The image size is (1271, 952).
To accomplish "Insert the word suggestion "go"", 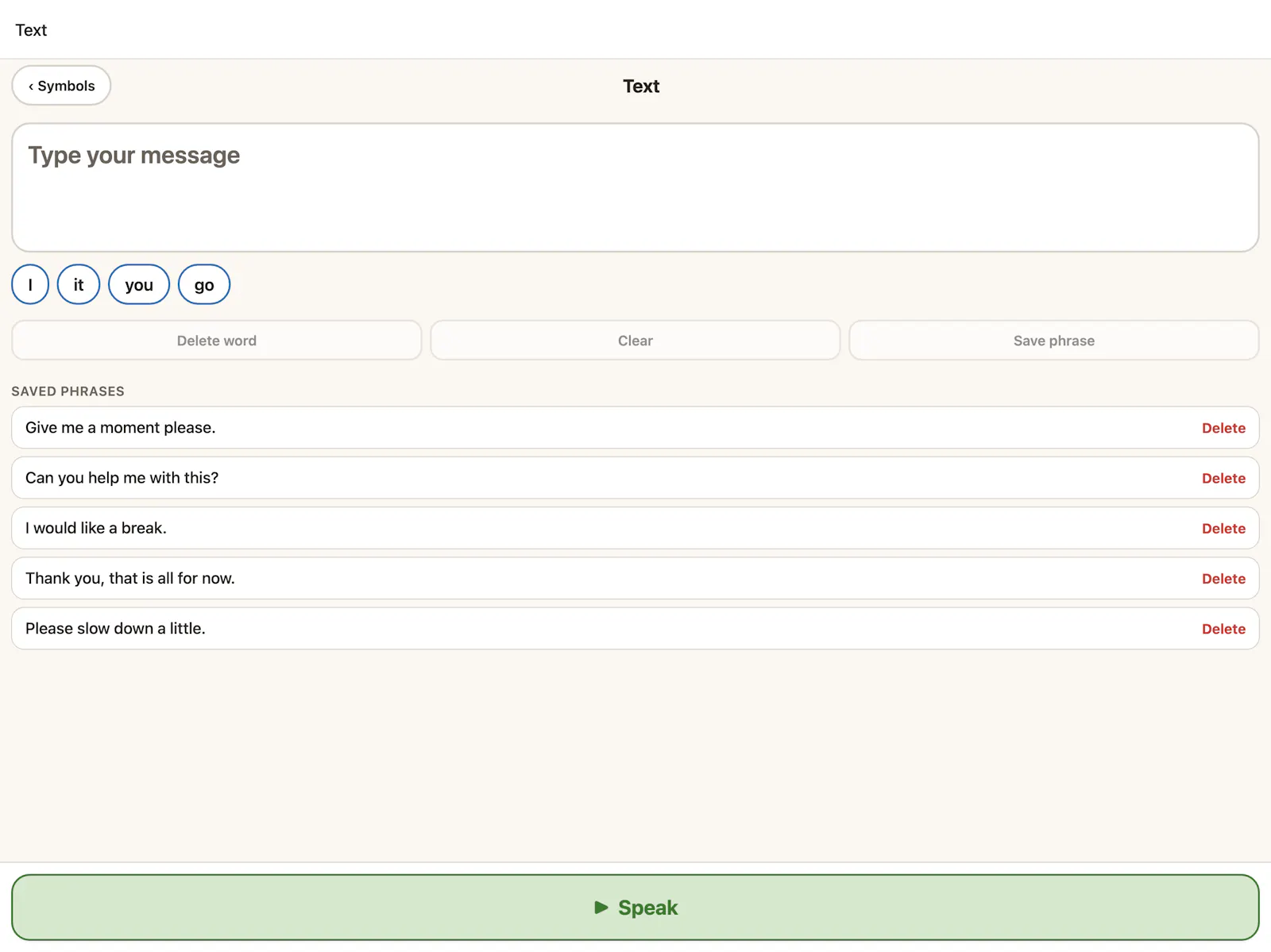I will pyautogui.click(x=204, y=284).
